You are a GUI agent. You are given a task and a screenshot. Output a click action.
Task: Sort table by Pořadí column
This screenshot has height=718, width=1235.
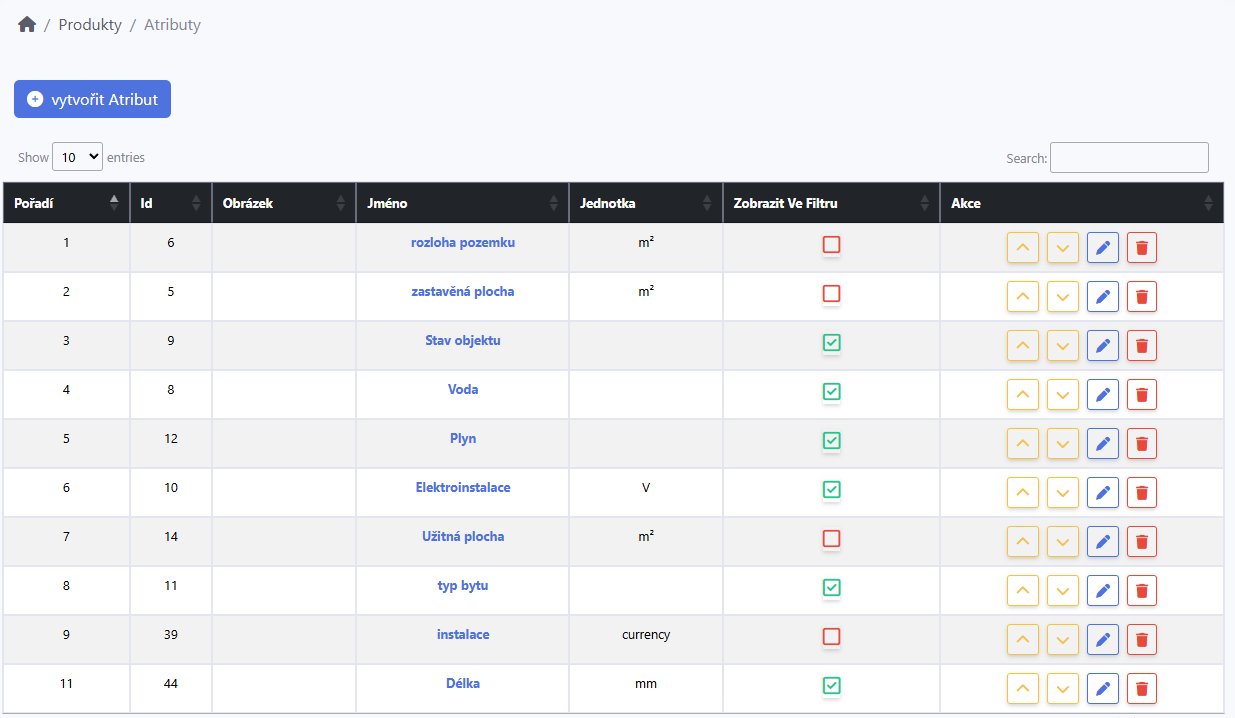coord(66,203)
